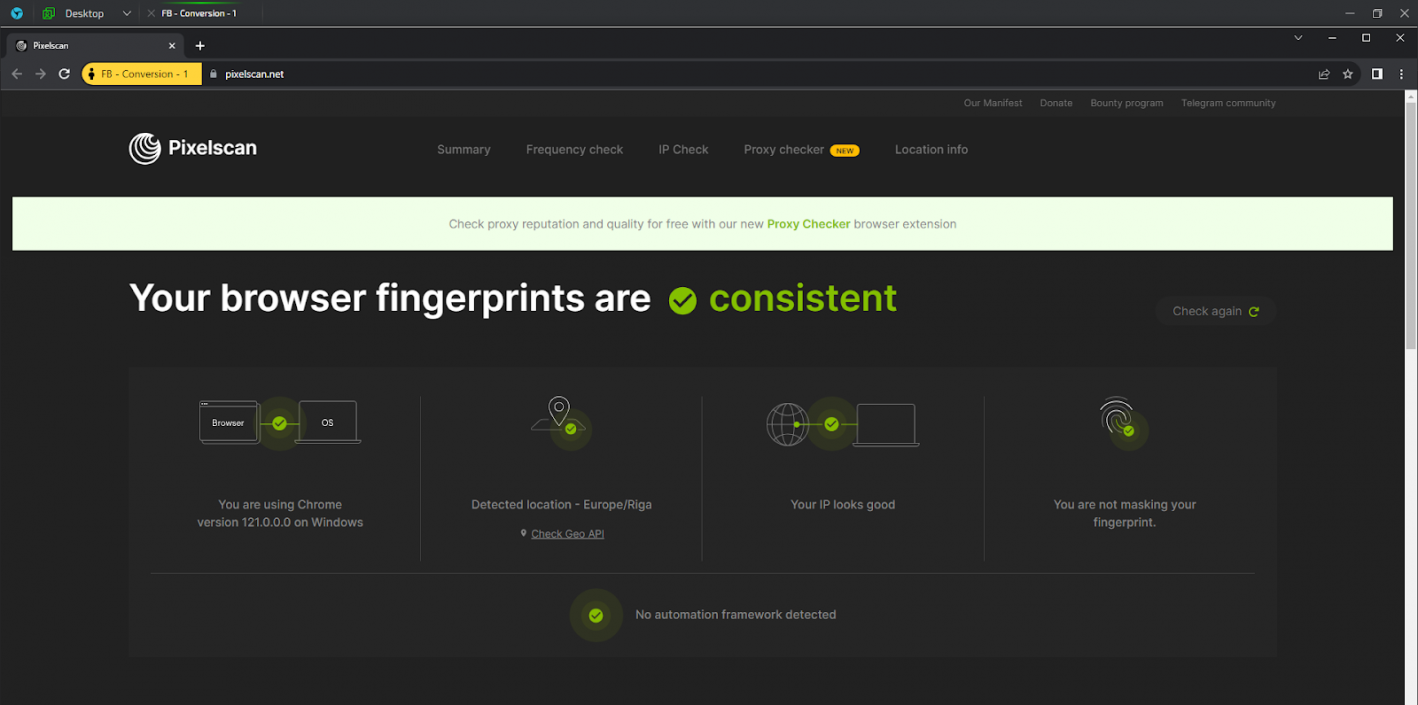Open the Telegram community link
Viewport: 1418px width, 705px height.
[x=1228, y=103]
